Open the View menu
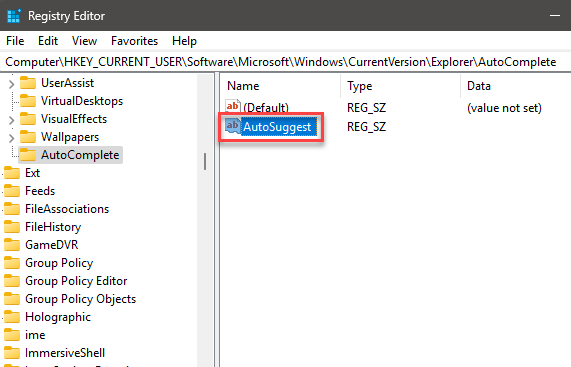The width and height of the screenshot is (571, 367). click(x=84, y=41)
